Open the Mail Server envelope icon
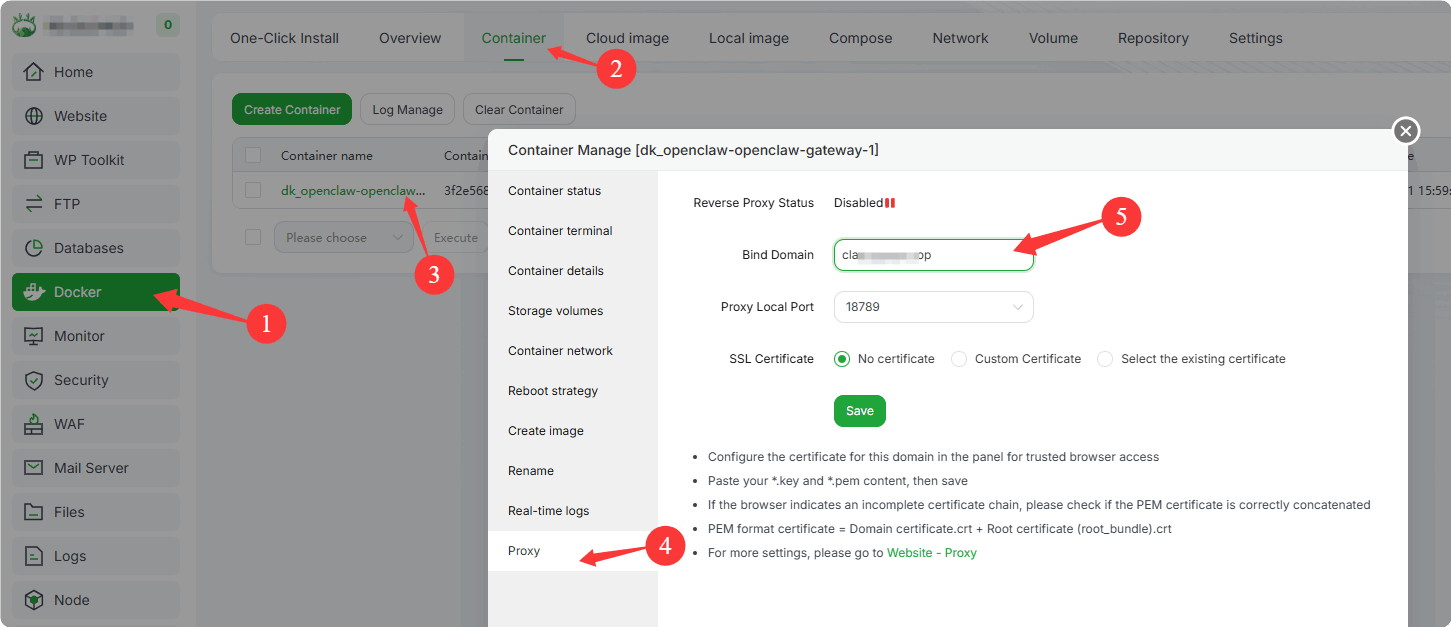Screen dimensions: 1451x627 (34, 468)
